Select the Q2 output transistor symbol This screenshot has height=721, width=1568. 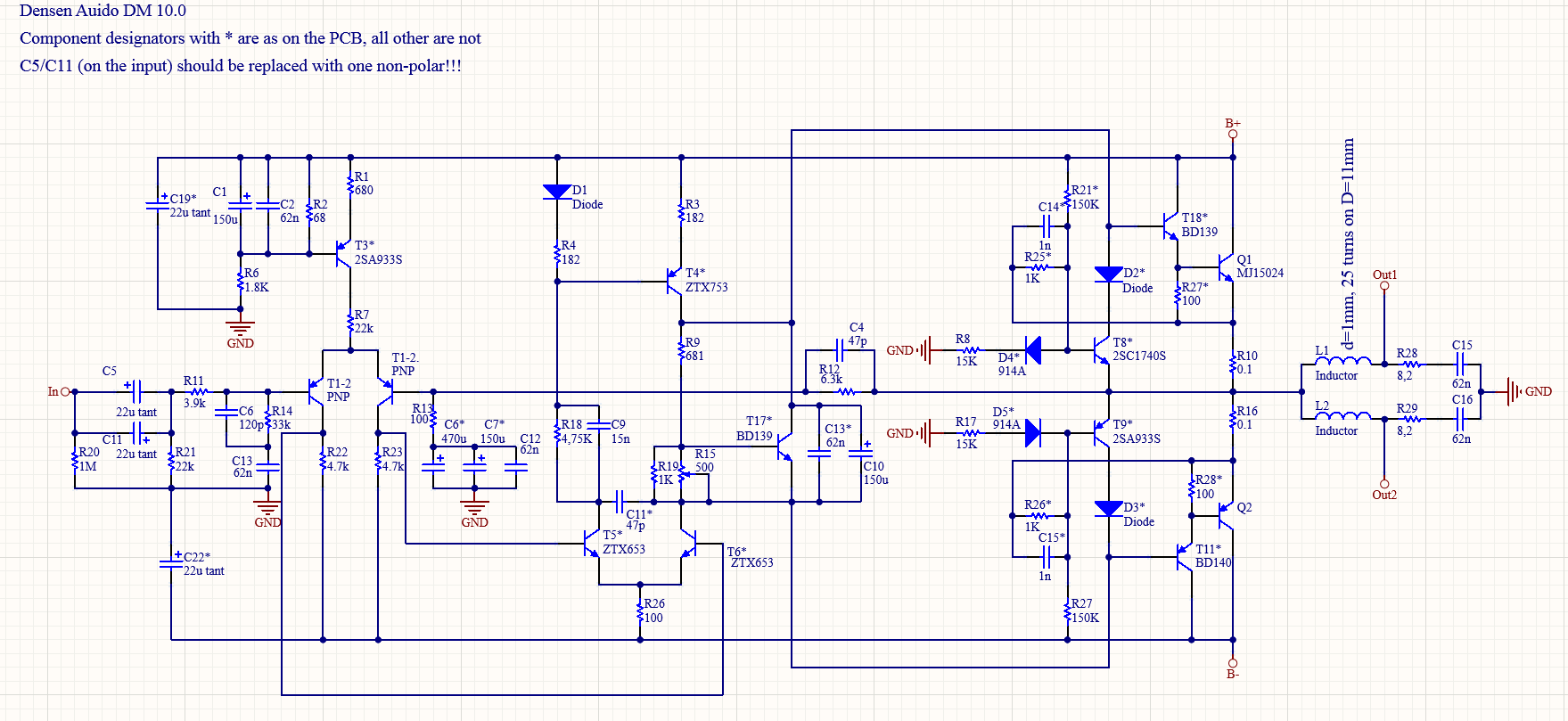1226,516
